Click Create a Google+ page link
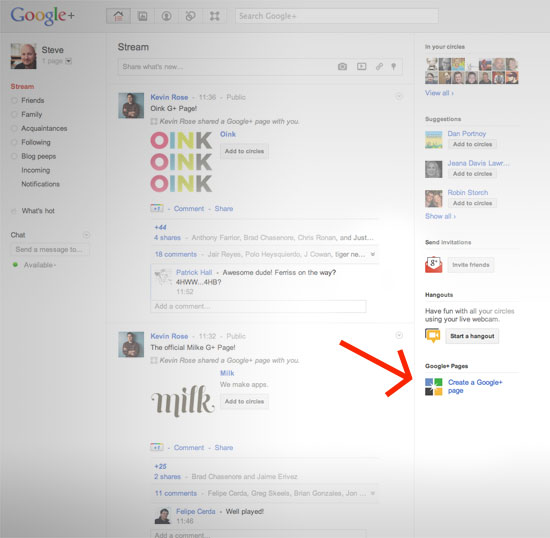The width and height of the screenshot is (550, 538). tap(475, 386)
